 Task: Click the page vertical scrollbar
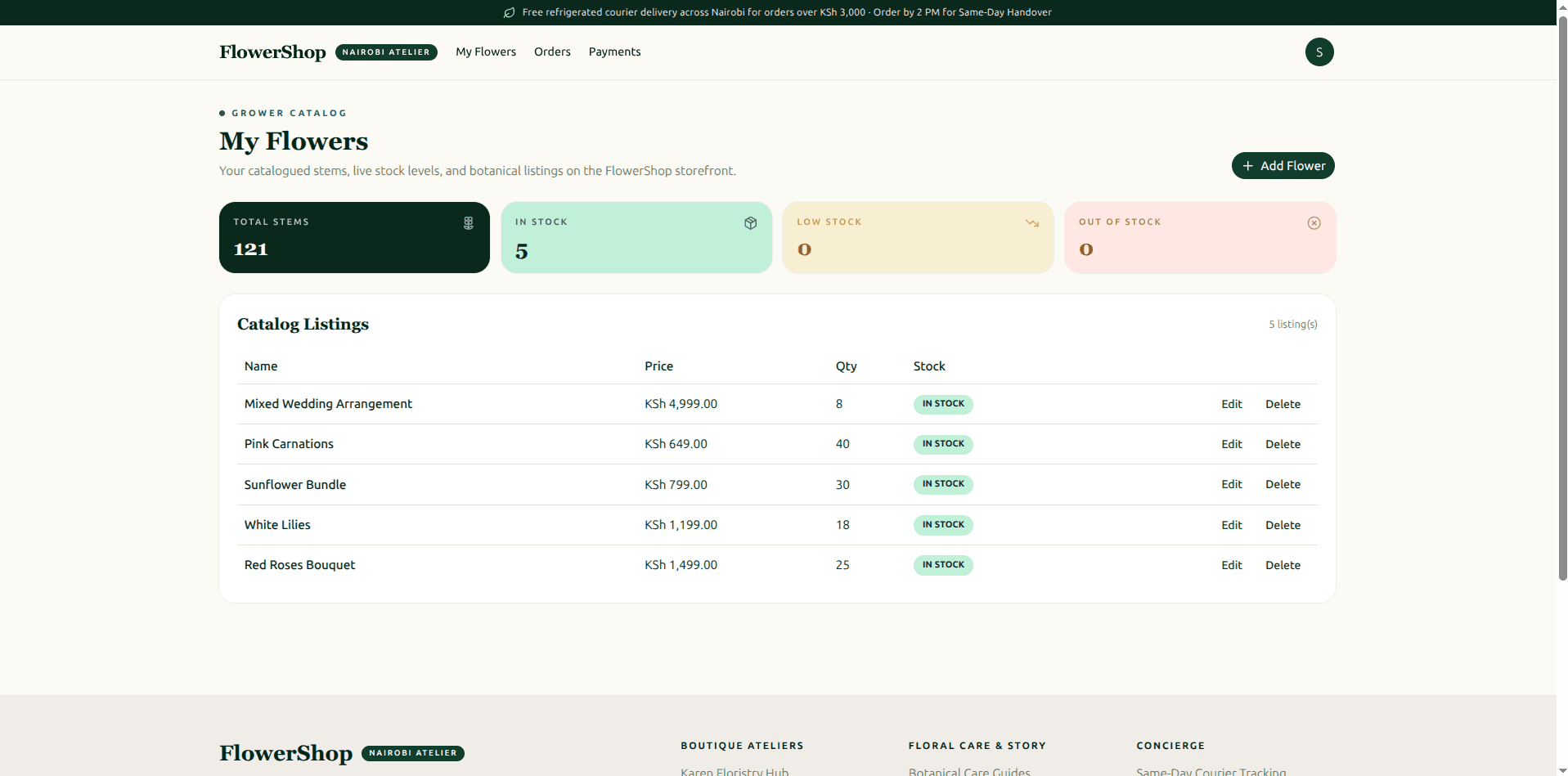click(1562, 298)
